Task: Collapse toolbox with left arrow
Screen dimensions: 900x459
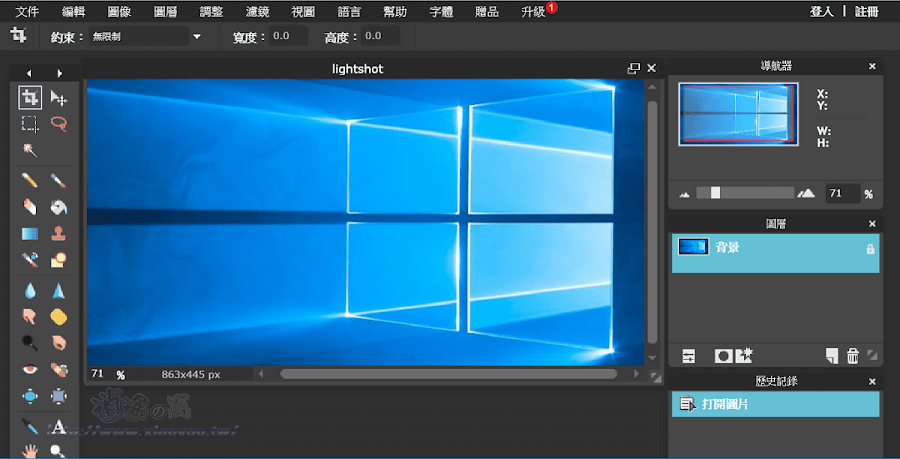Action: point(29,73)
